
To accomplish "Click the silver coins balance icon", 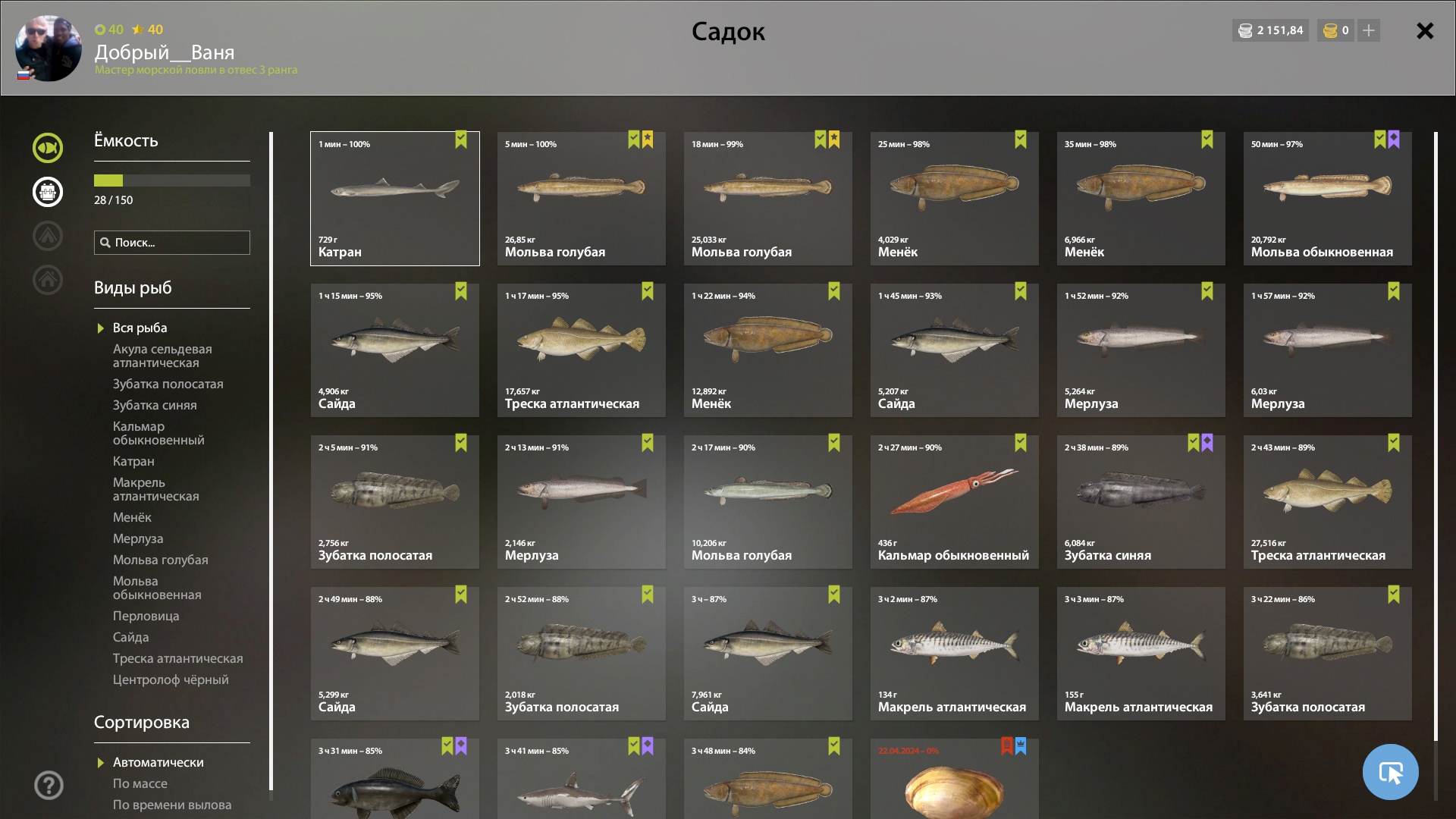I will (x=1245, y=30).
